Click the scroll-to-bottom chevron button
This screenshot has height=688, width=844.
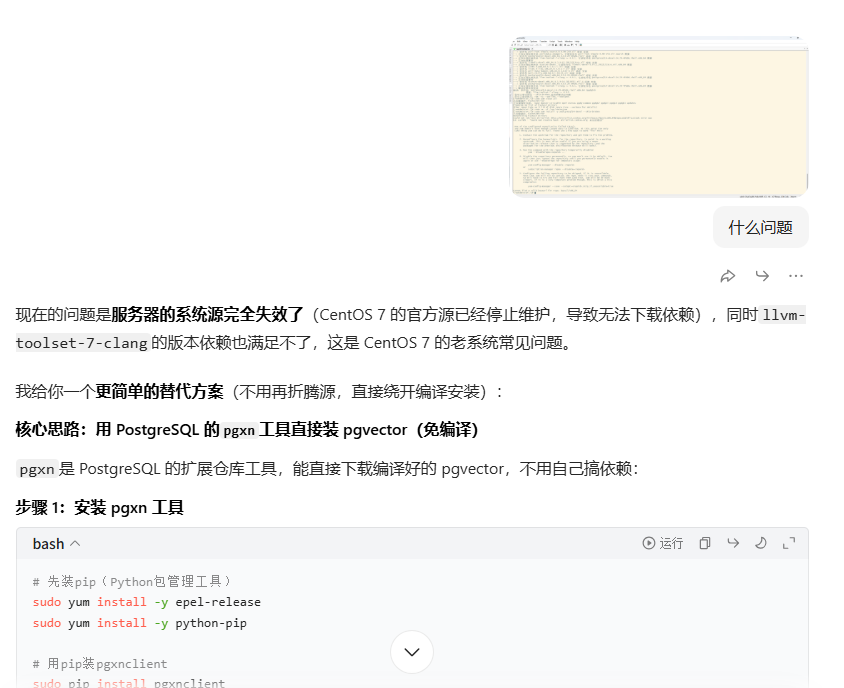(x=412, y=652)
